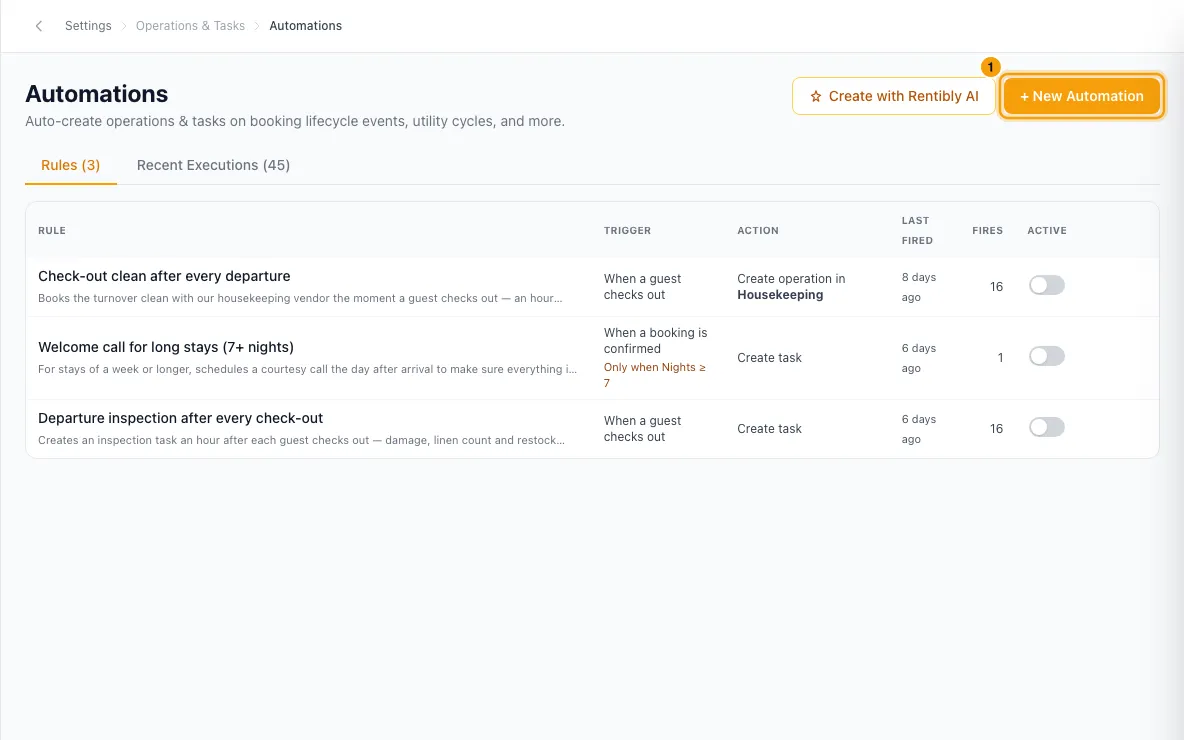Image resolution: width=1184 pixels, height=740 pixels.
Task: Click Create with Rentibly AI button
Action: coord(893,97)
